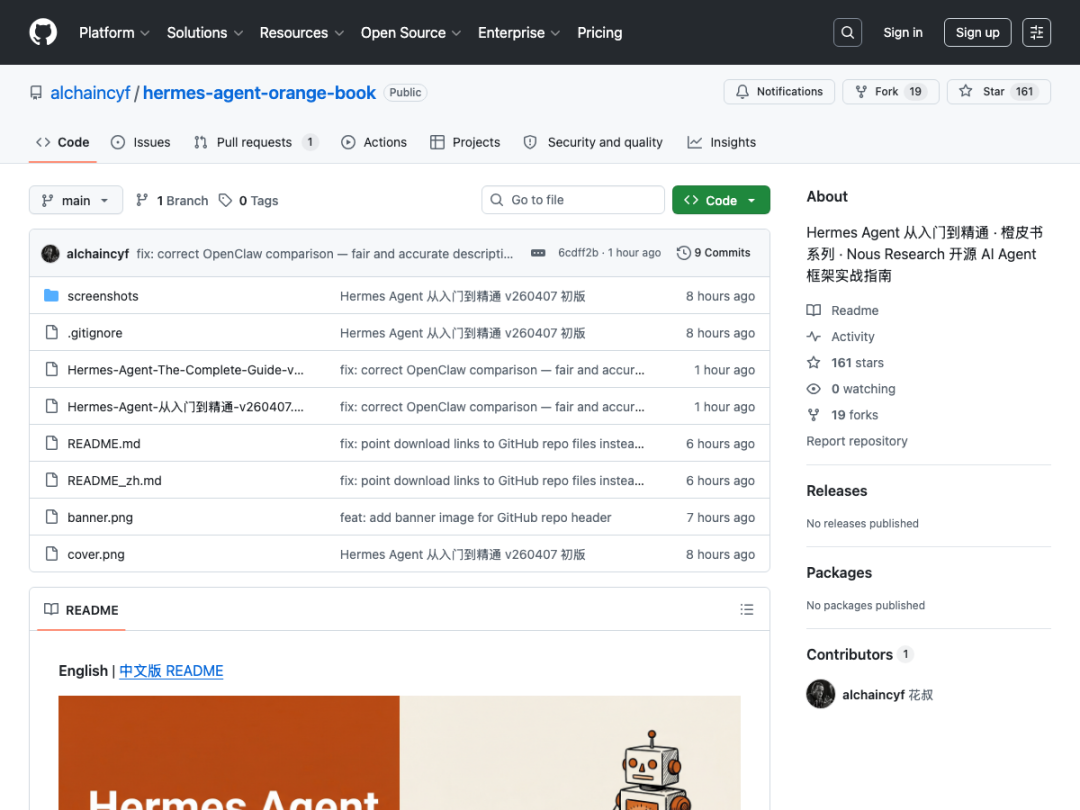This screenshot has width=1080, height=810.
Task: Click file icon beside cover.png
Action: click(51, 554)
